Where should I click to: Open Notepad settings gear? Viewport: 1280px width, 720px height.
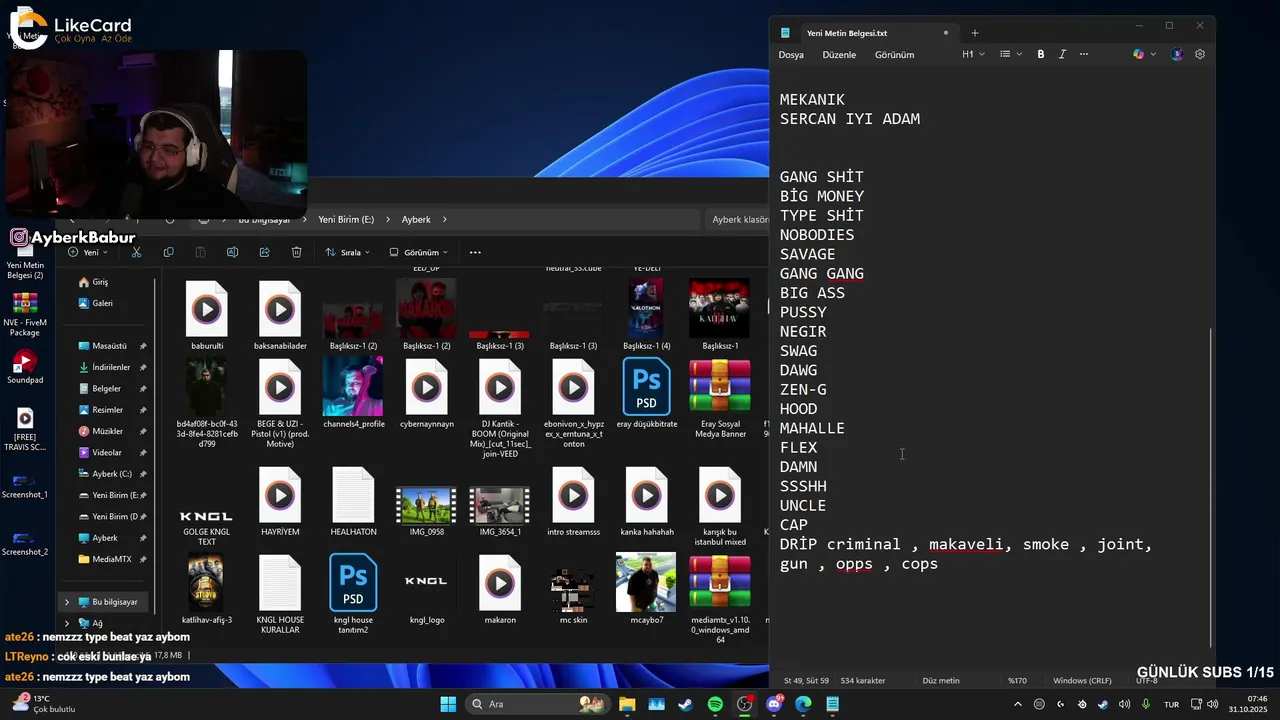click(x=1200, y=54)
